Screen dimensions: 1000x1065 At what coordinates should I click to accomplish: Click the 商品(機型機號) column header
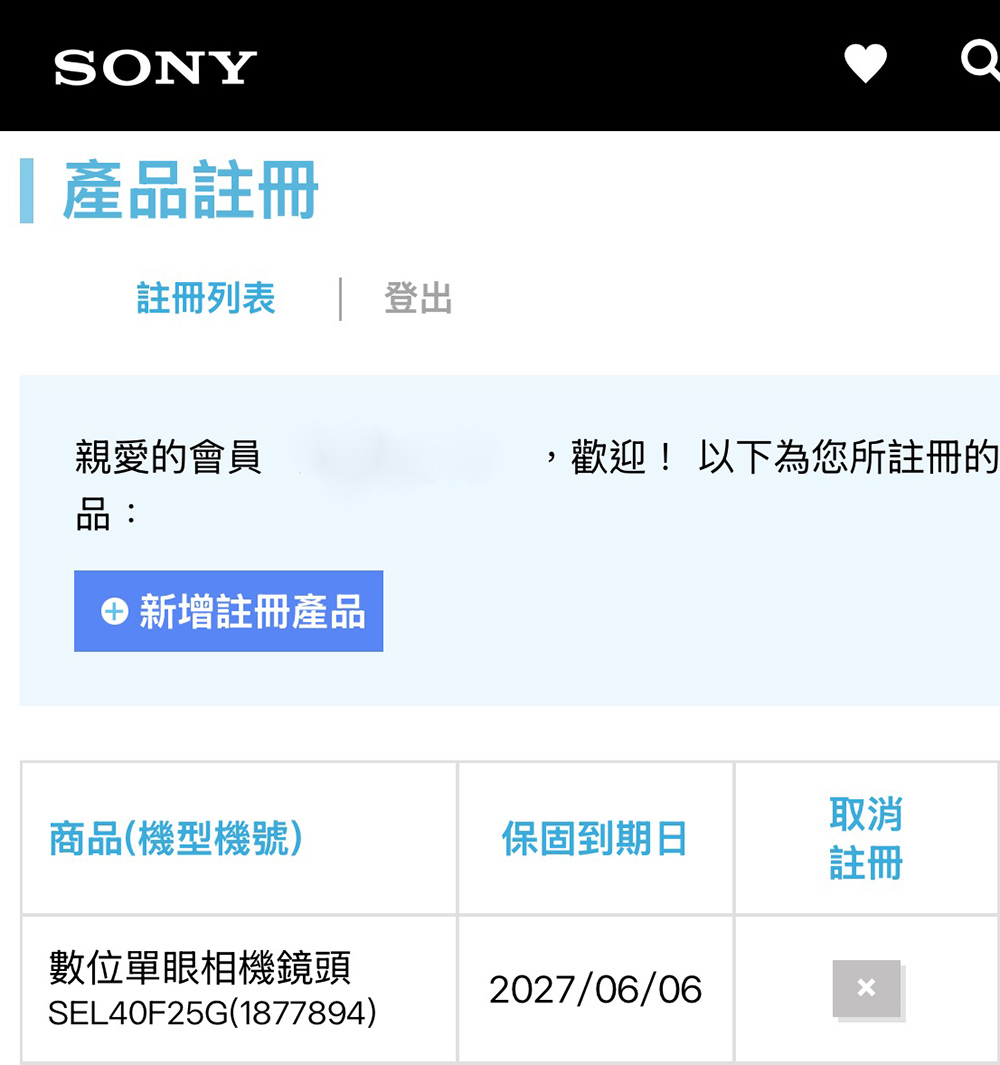pos(176,838)
